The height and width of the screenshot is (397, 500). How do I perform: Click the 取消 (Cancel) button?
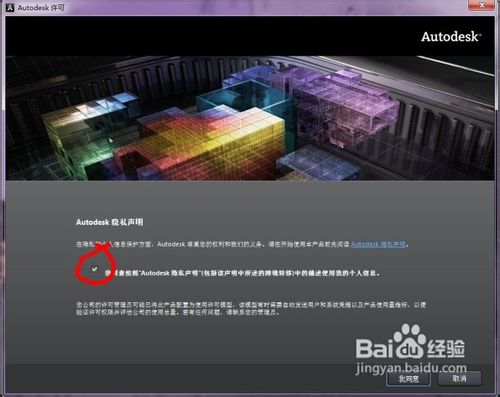[x=459, y=379]
